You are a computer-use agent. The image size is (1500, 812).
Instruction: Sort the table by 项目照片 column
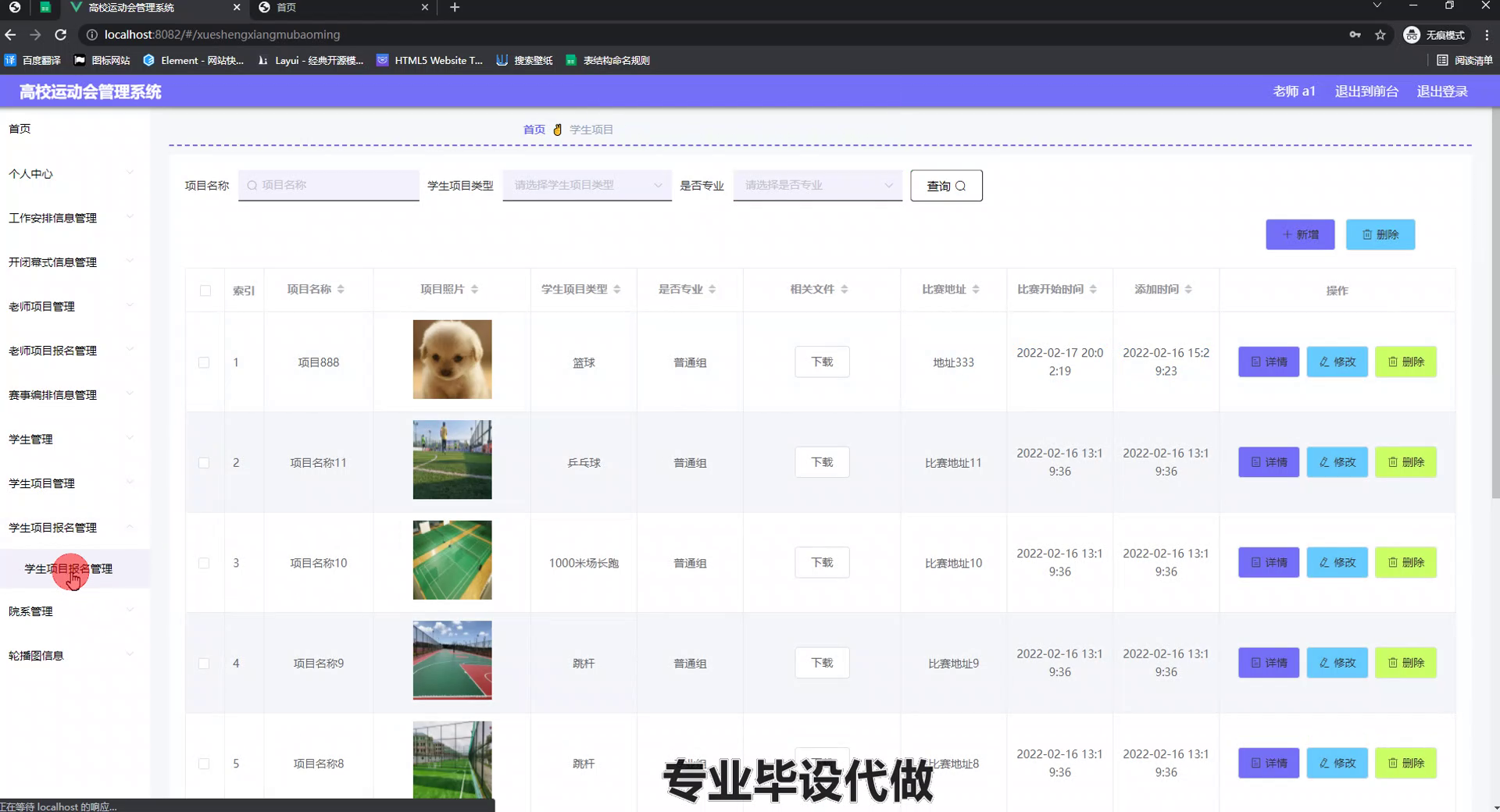(x=474, y=290)
